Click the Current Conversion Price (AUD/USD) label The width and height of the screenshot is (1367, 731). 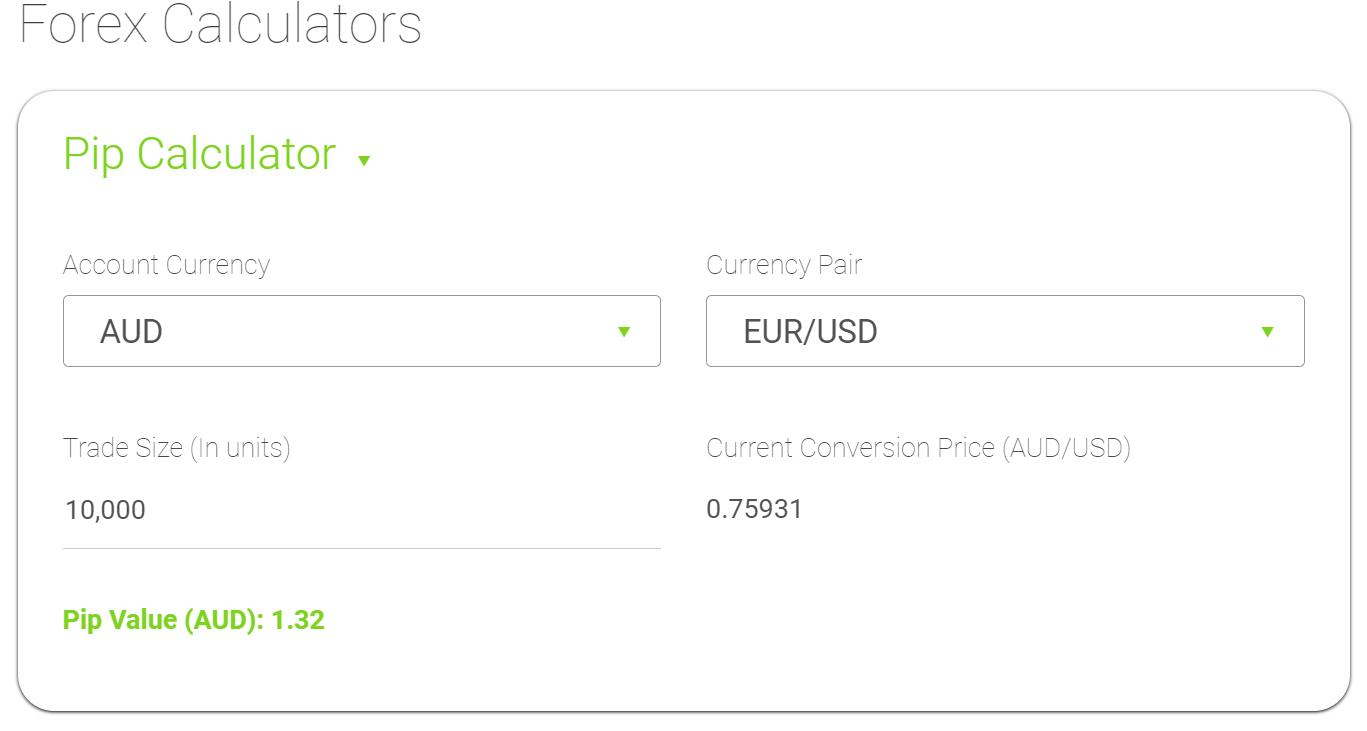[x=918, y=448]
